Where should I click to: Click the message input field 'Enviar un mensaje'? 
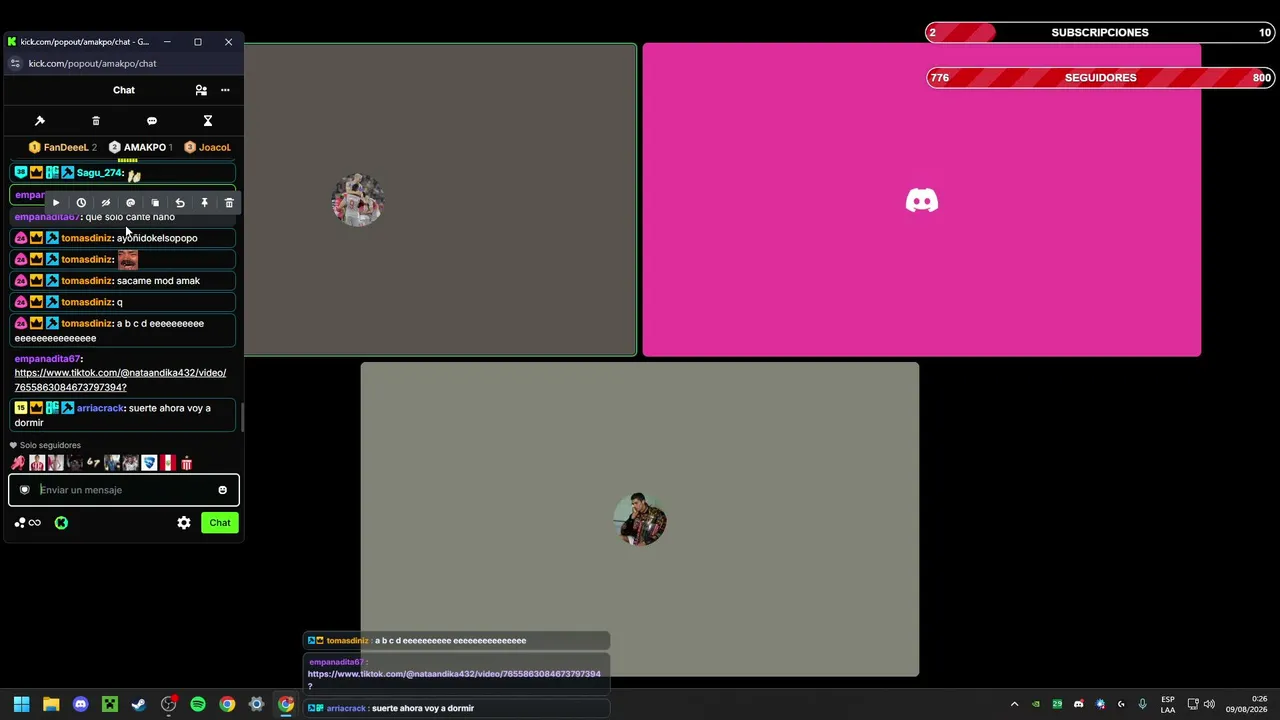pos(124,490)
